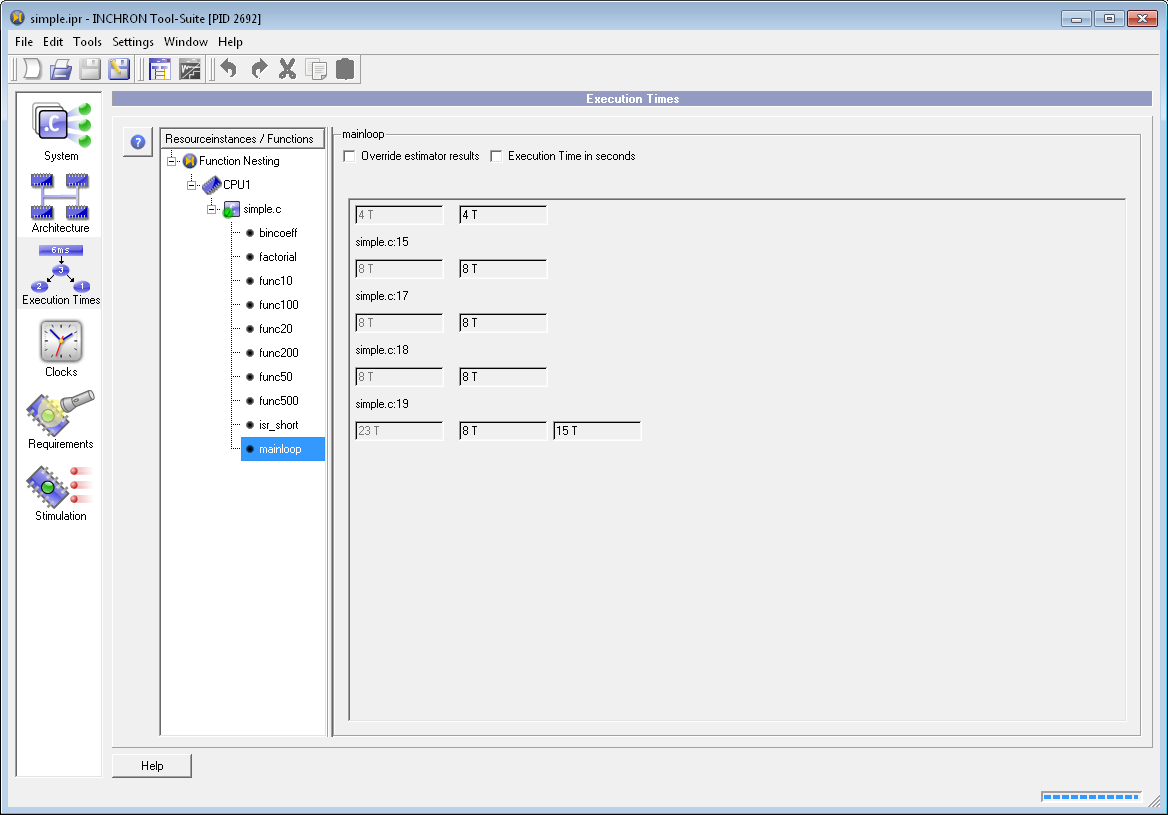
Task: Enable Override estimator results checkbox
Action: (x=349, y=156)
